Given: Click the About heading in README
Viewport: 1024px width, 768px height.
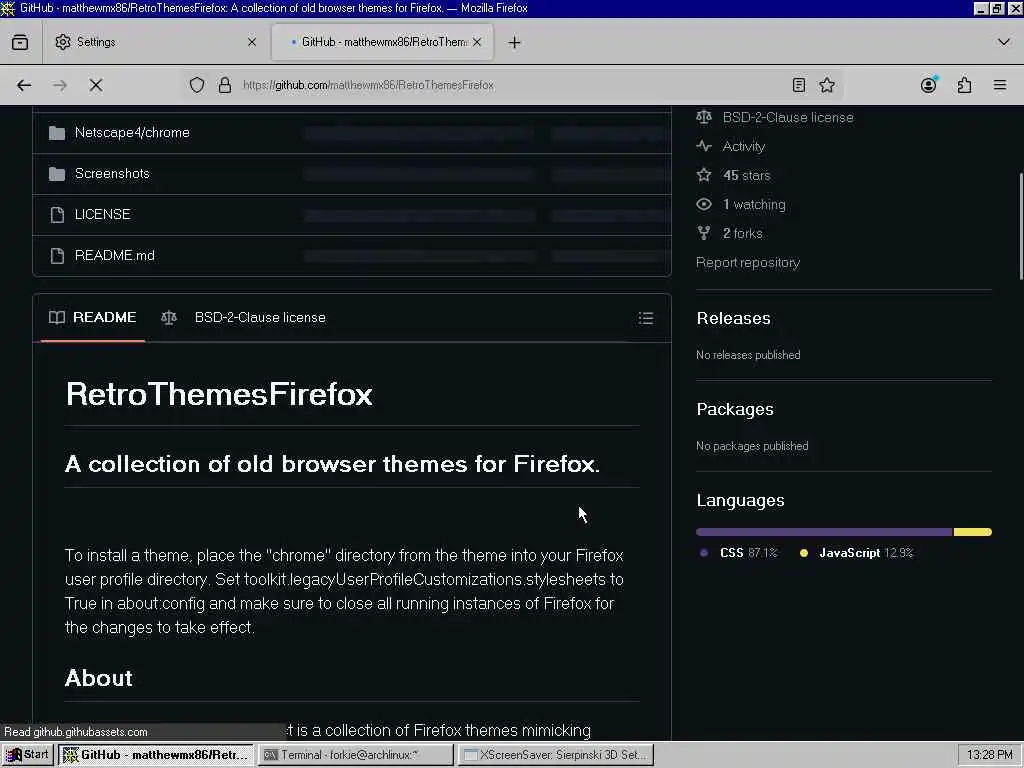Looking at the screenshot, I should coord(99,679).
